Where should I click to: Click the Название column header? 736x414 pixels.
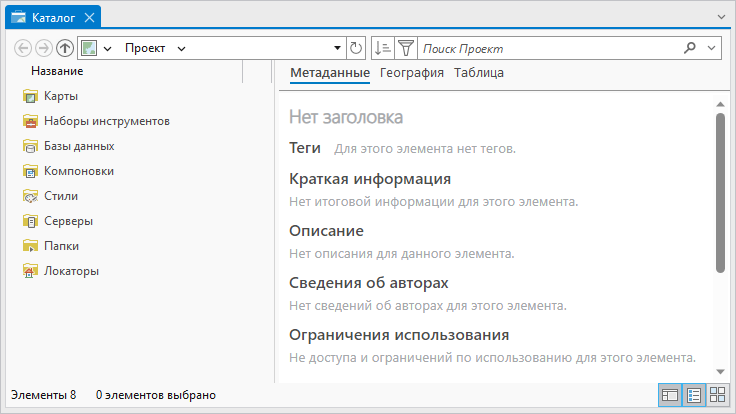57,71
